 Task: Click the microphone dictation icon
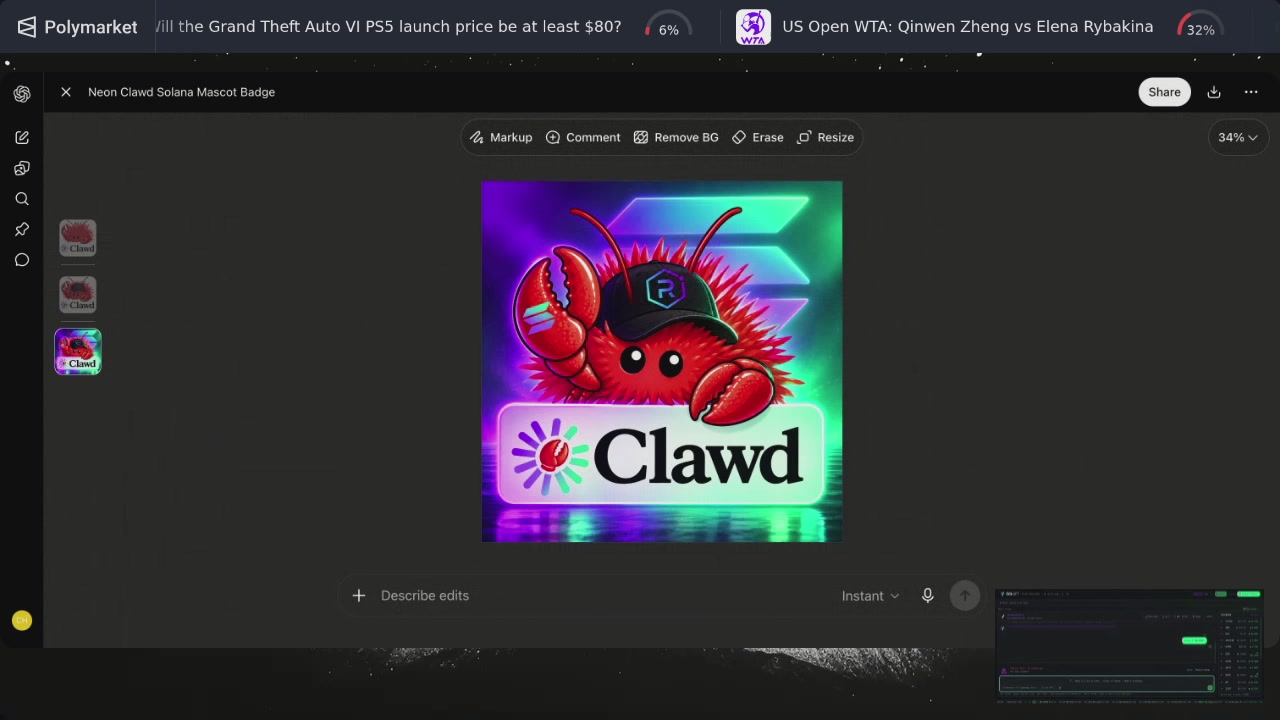[x=928, y=596]
